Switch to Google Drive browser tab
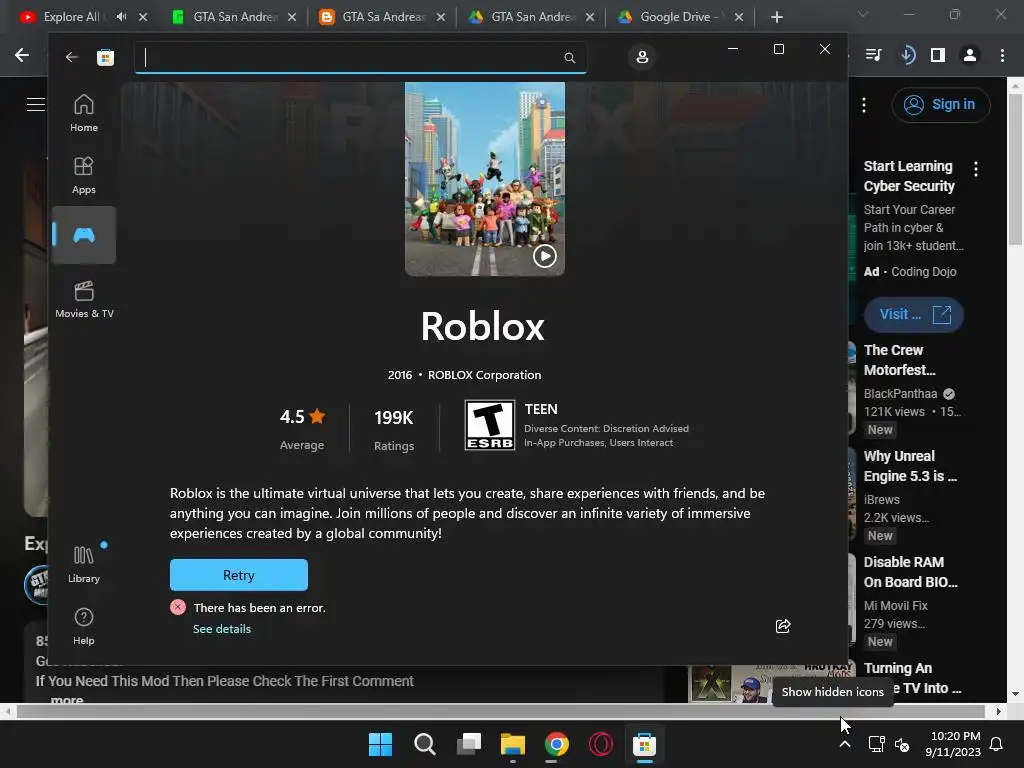This screenshot has height=768, width=1024. (679, 17)
